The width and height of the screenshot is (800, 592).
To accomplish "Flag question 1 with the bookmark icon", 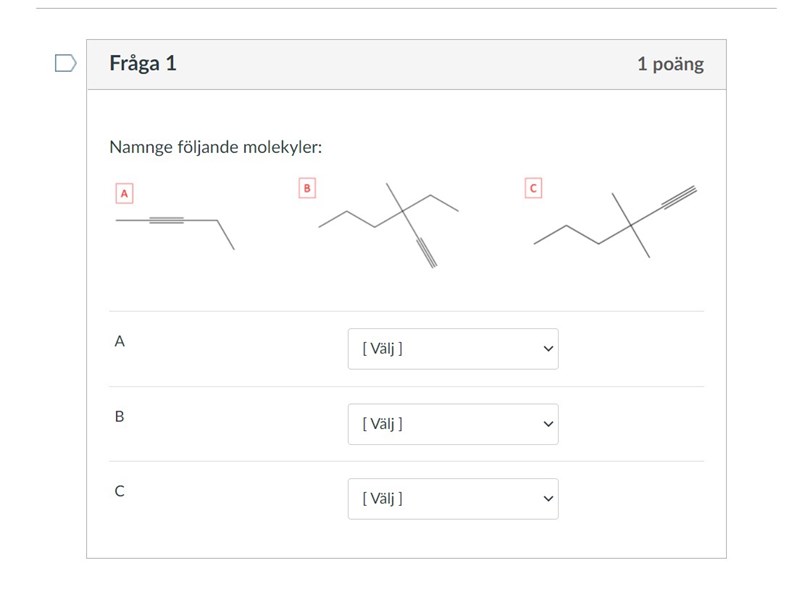I will click(65, 64).
